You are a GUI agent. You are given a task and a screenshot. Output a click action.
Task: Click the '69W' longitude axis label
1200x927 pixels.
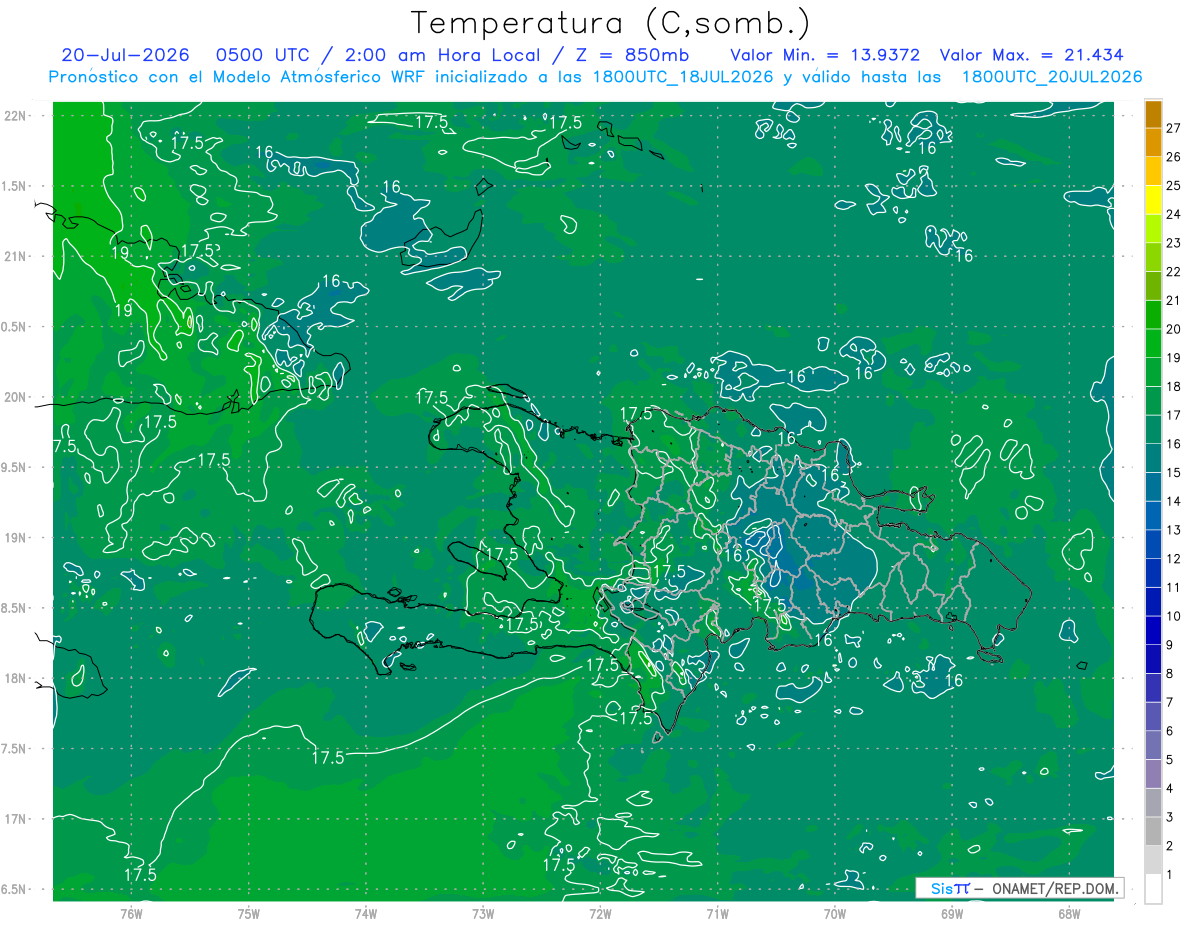[x=952, y=913]
